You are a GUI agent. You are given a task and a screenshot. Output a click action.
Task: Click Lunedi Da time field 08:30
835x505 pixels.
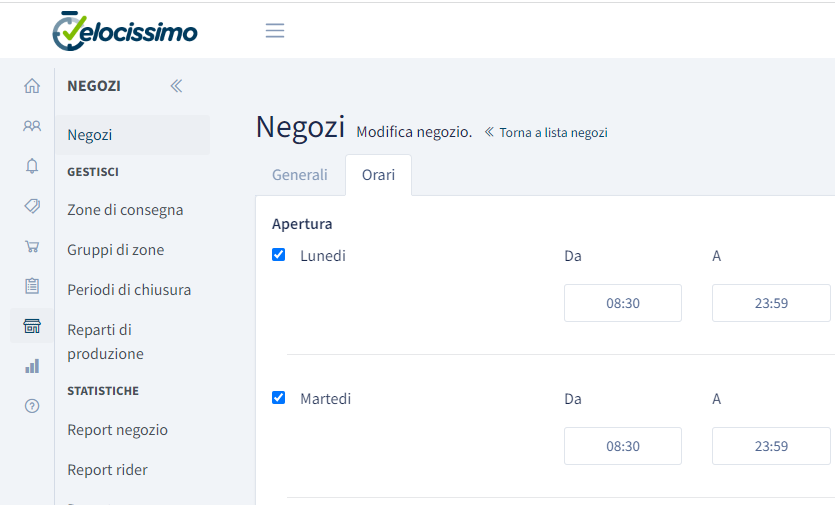(x=623, y=303)
